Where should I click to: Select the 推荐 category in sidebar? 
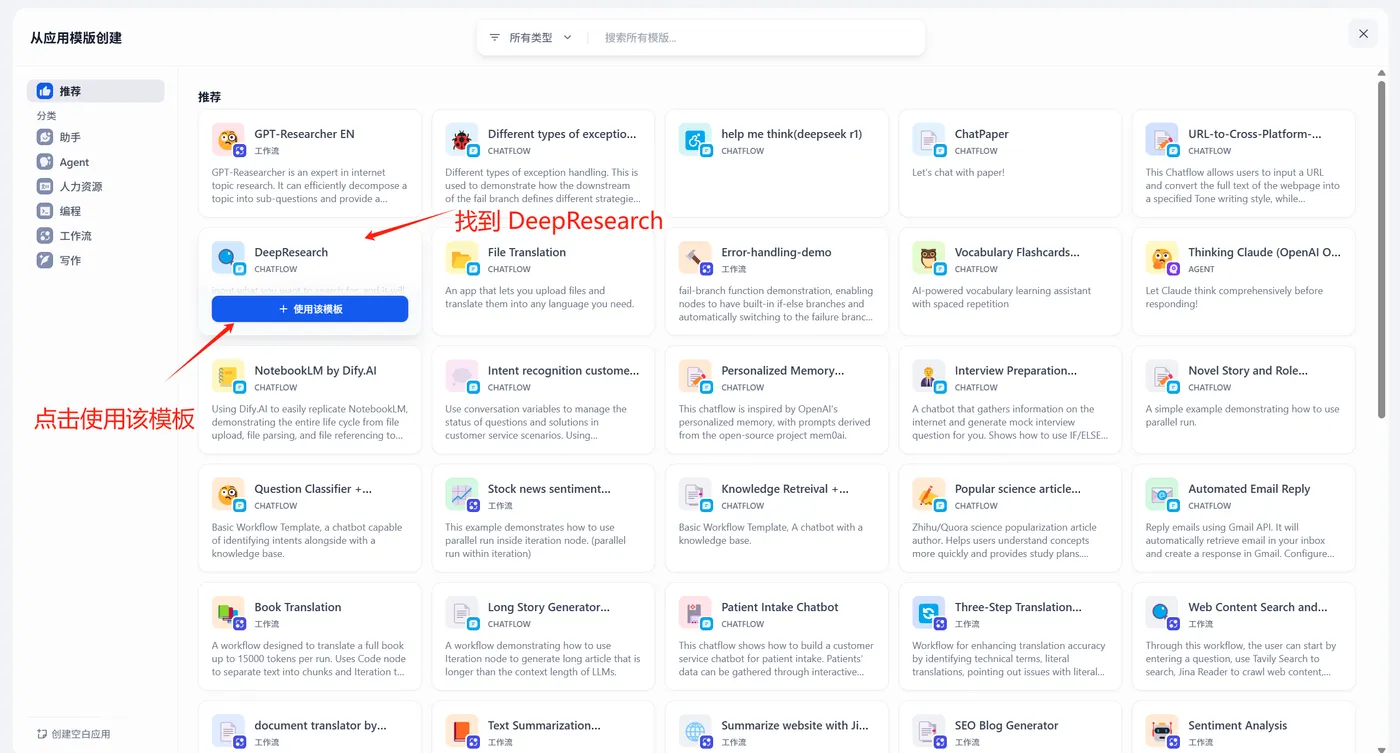tap(96, 91)
